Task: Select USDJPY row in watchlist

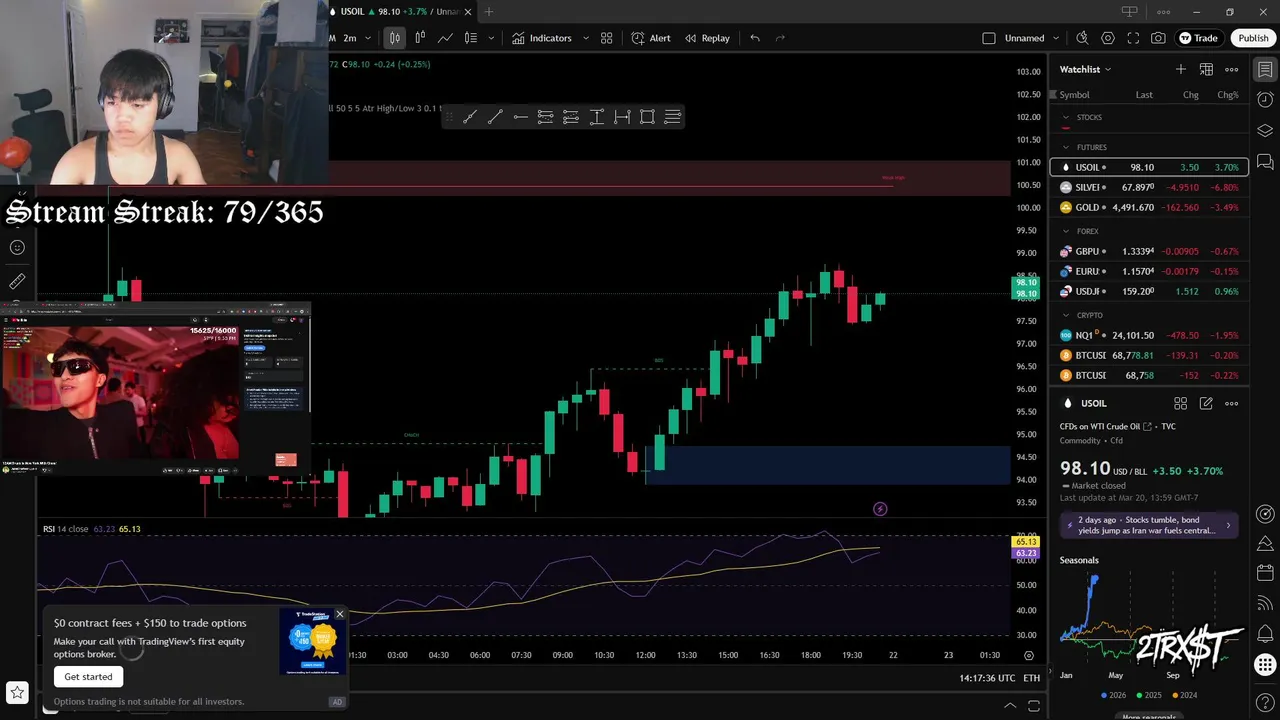Action: tap(1149, 291)
